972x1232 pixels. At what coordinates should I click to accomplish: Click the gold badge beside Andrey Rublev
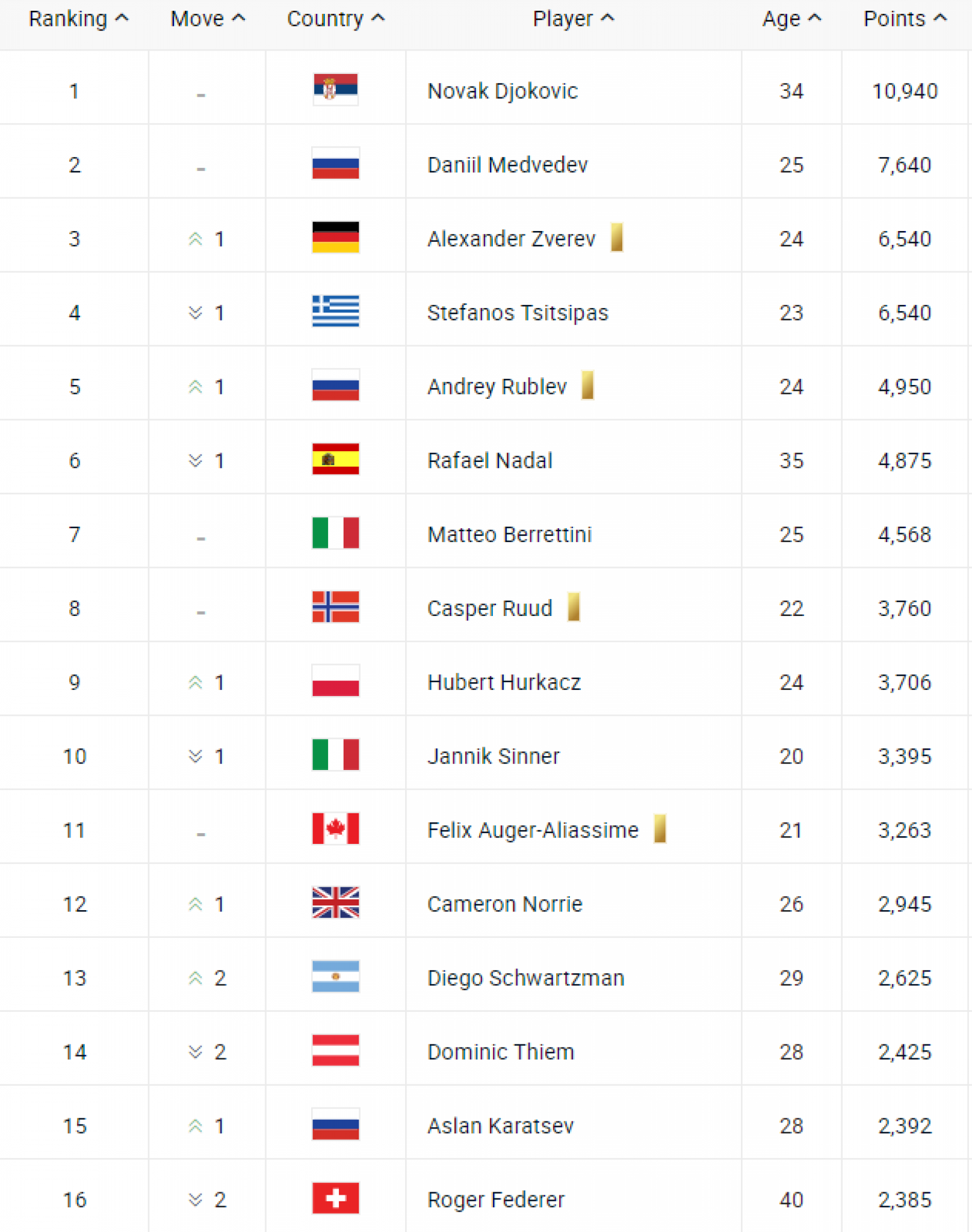coord(588,386)
